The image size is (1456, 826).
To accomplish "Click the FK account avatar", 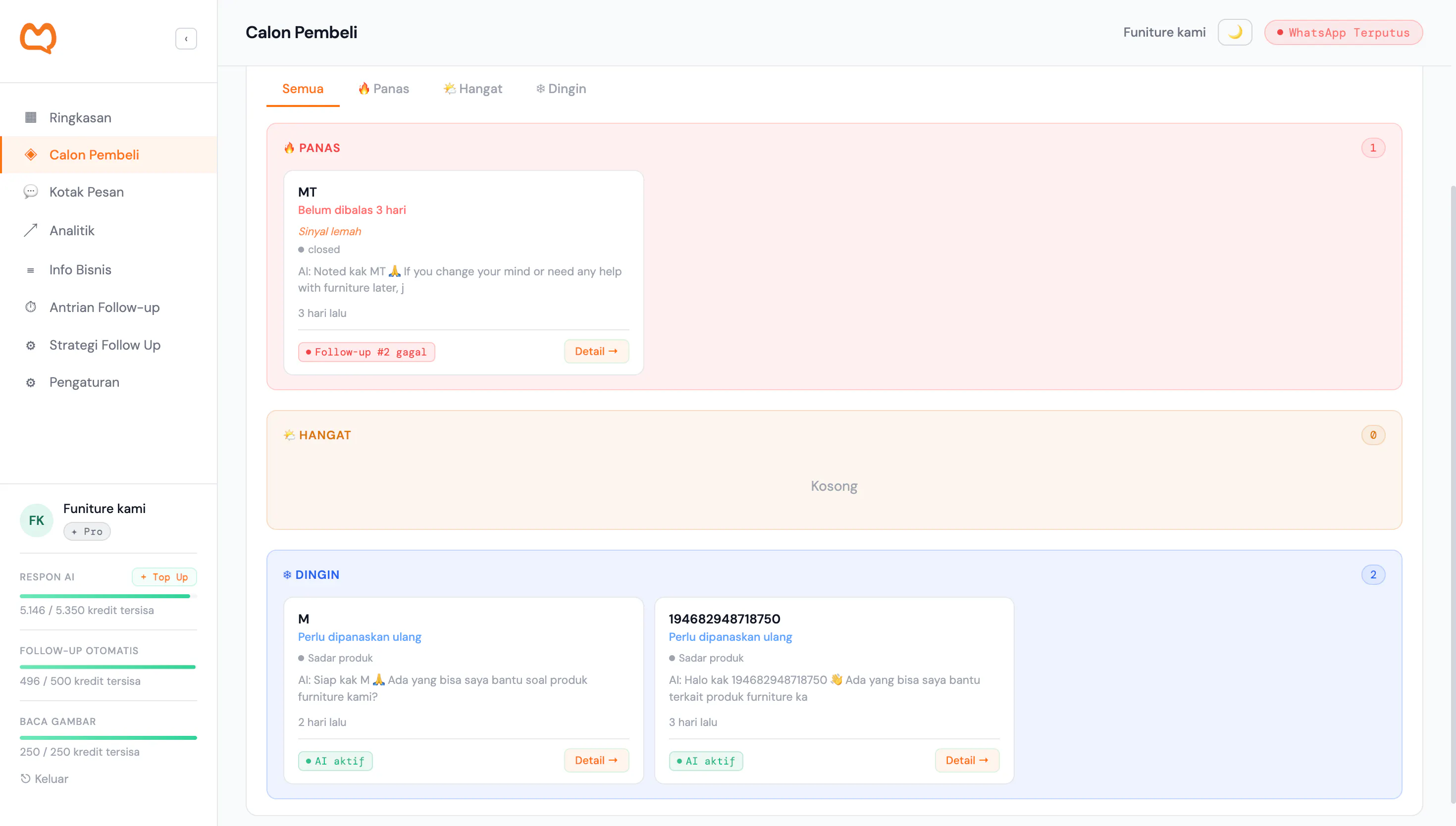I will (36, 520).
